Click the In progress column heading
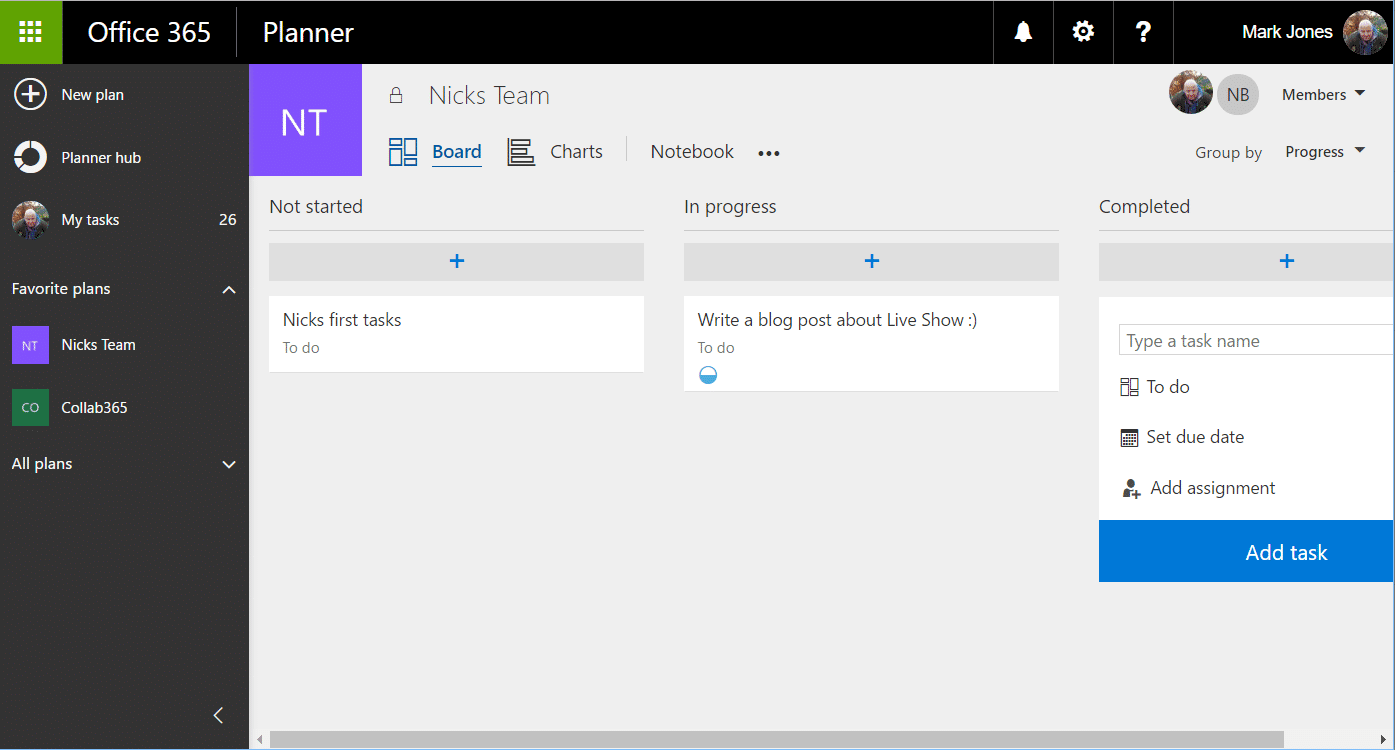The height and width of the screenshot is (750, 1395). tap(730, 207)
